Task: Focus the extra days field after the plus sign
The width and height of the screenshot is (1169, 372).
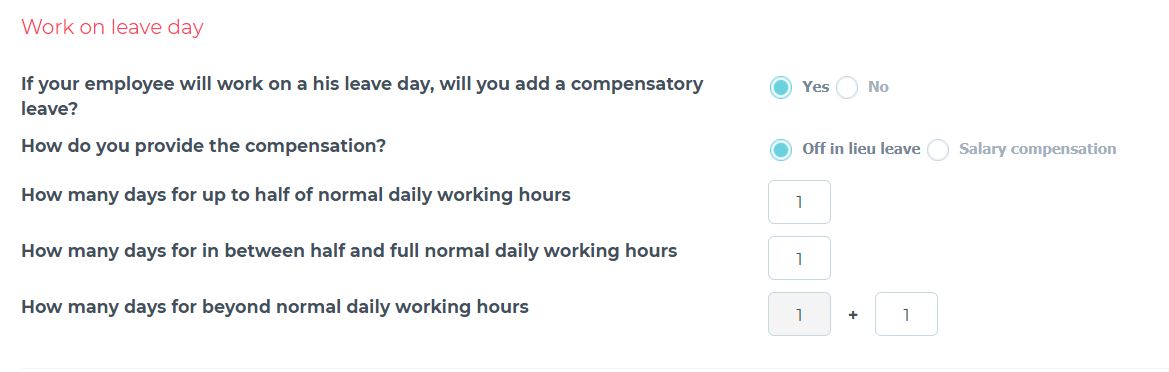Action: 907,314
